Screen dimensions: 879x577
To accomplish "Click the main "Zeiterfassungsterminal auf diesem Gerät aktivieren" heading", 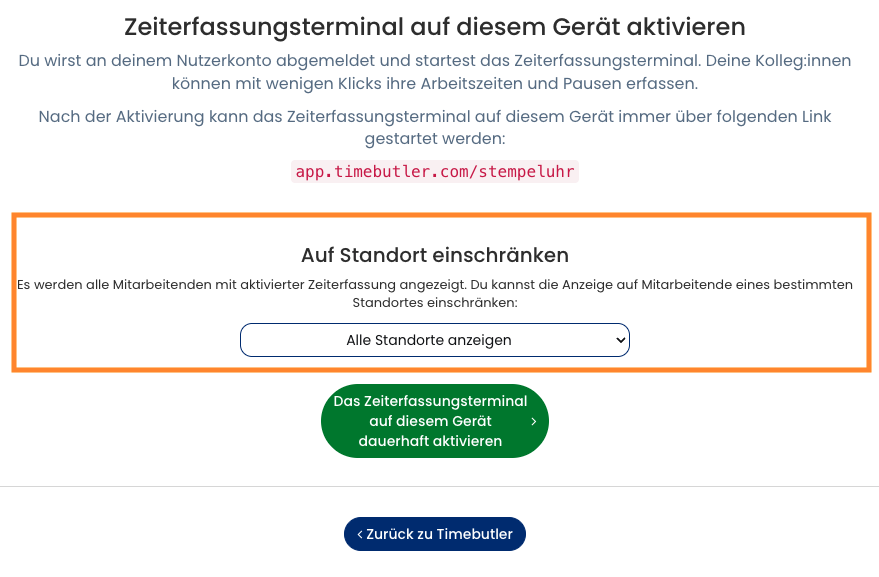I will click(x=435, y=26).
